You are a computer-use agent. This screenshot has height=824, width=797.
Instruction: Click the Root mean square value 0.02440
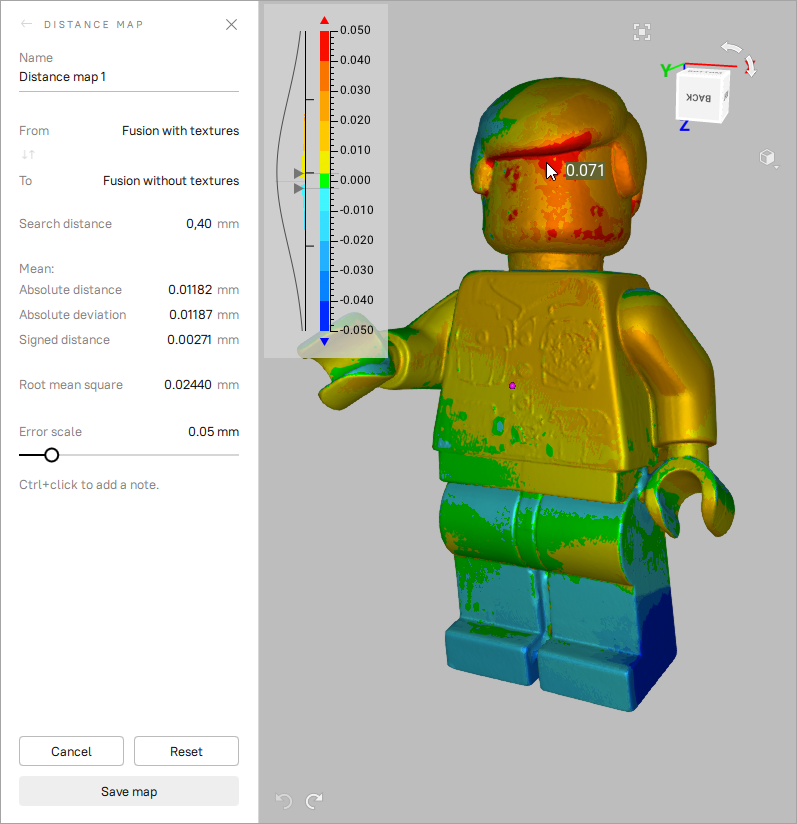[x=188, y=385]
